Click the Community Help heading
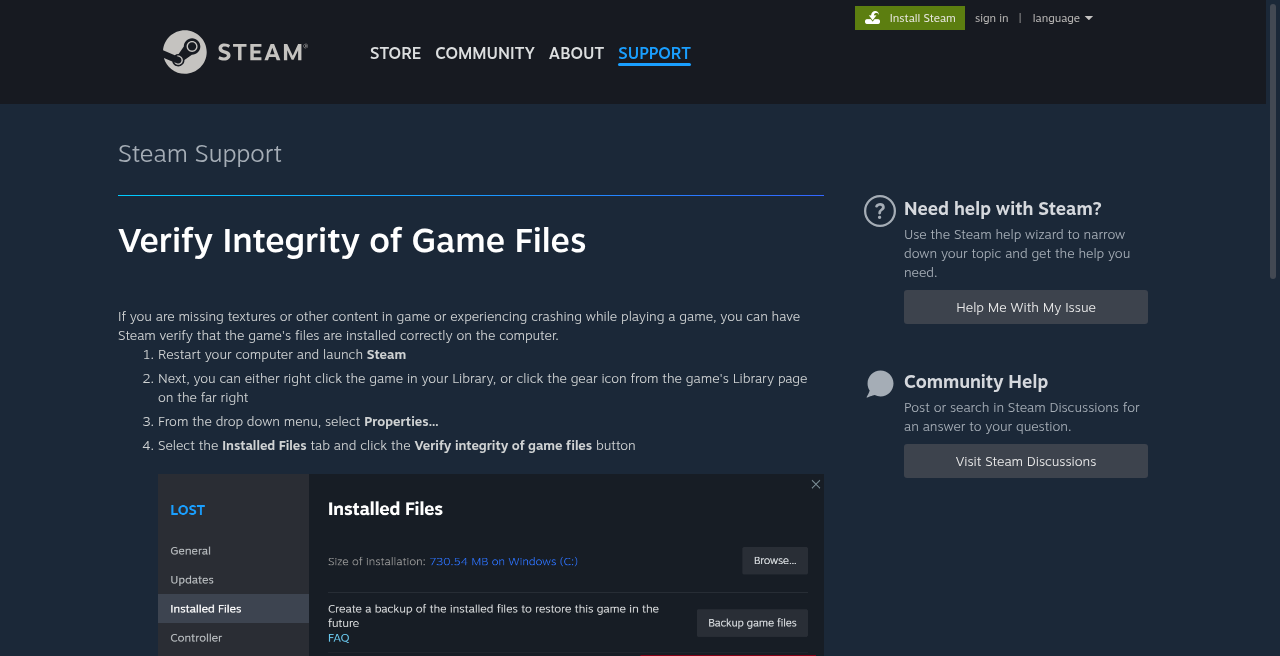Image resolution: width=1280 pixels, height=656 pixels. coord(976,382)
